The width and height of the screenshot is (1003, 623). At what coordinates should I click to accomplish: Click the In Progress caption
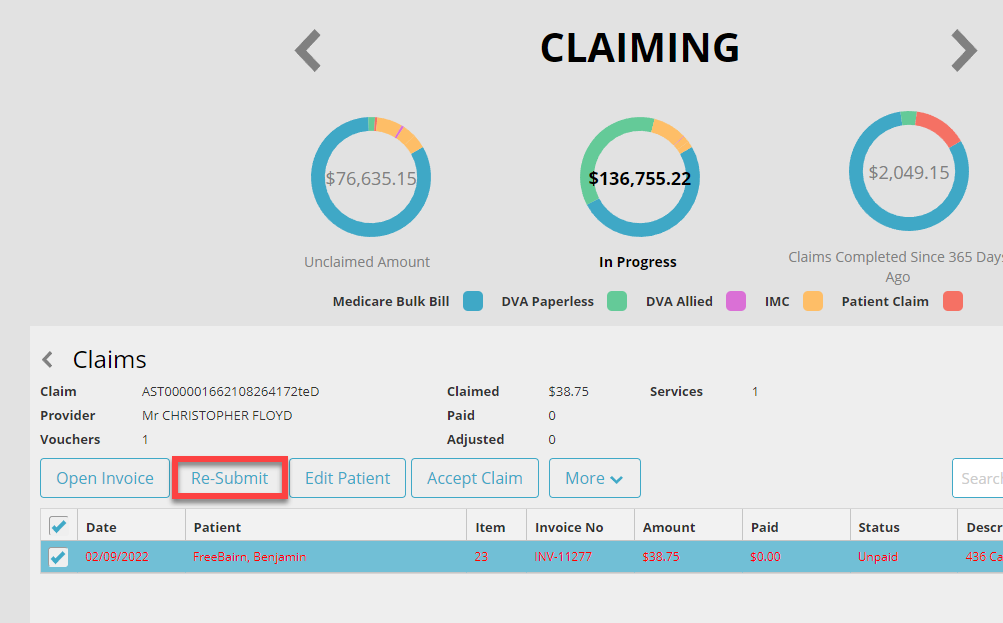tap(638, 262)
